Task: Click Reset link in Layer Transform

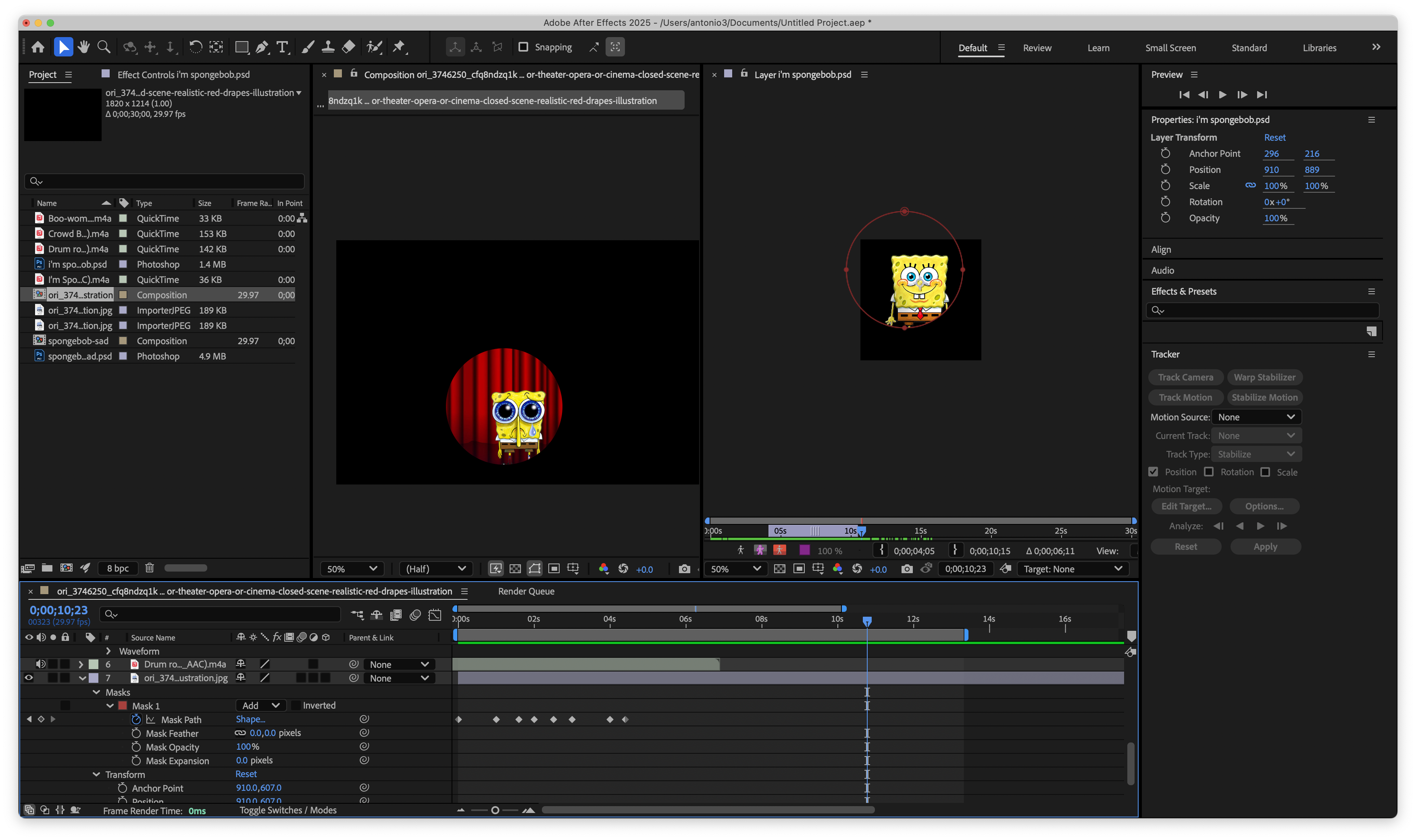Action: tap(1274, 137)
